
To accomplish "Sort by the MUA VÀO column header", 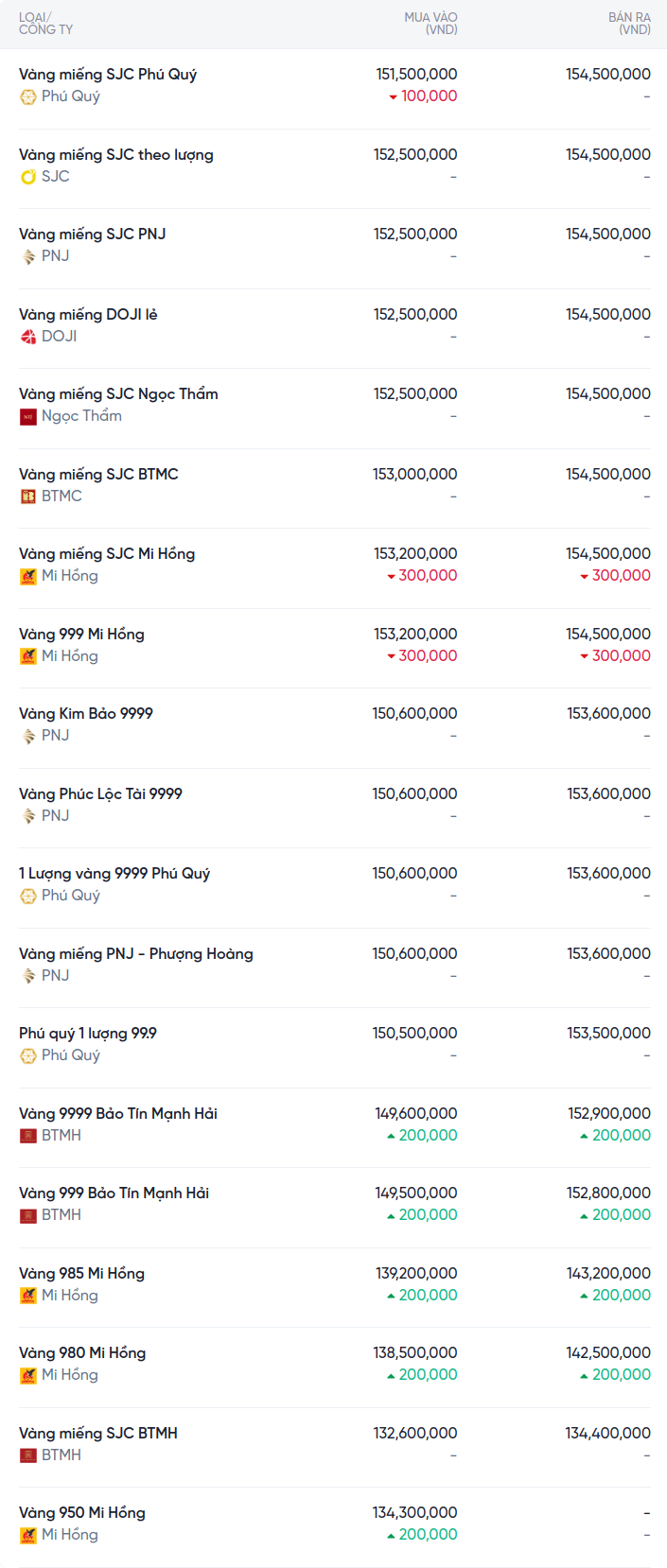I will [430, 24].
